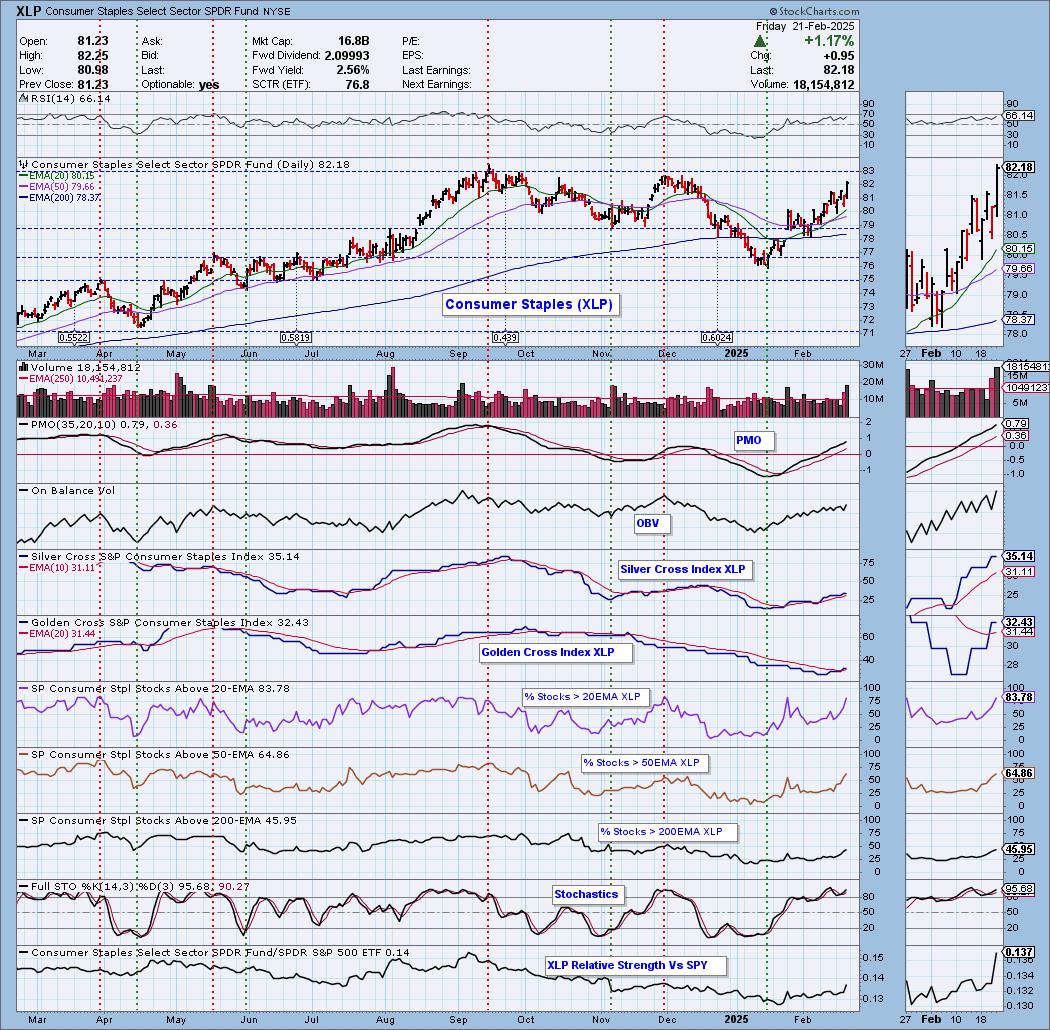This screenshot has width=1050, height=1030.
Task: Click the 0.5819 annotation near July
Action: 295,338
